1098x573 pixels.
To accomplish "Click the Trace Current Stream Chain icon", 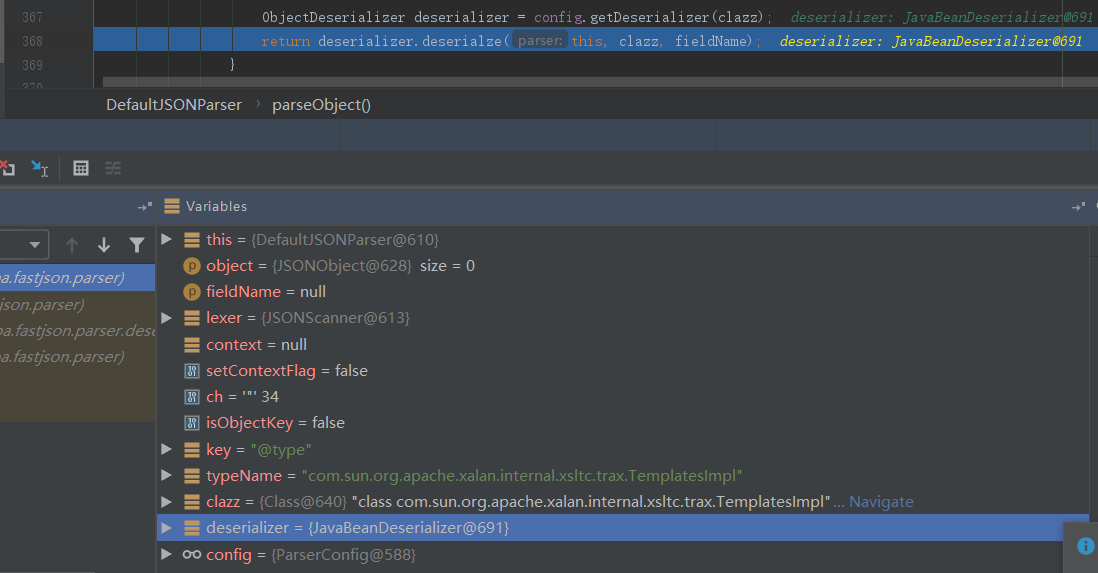I will [x=113, y=168].
